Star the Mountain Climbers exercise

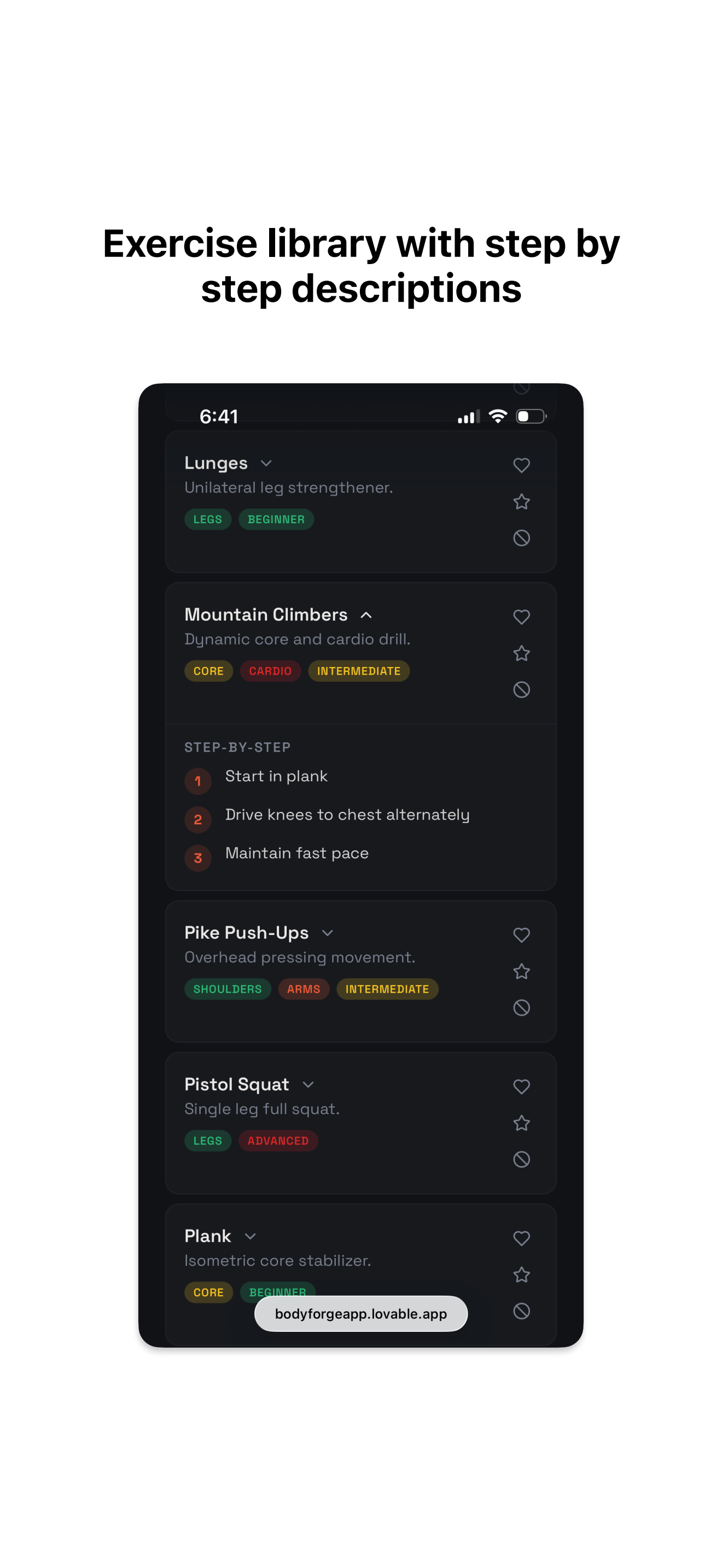pos(521,653)
